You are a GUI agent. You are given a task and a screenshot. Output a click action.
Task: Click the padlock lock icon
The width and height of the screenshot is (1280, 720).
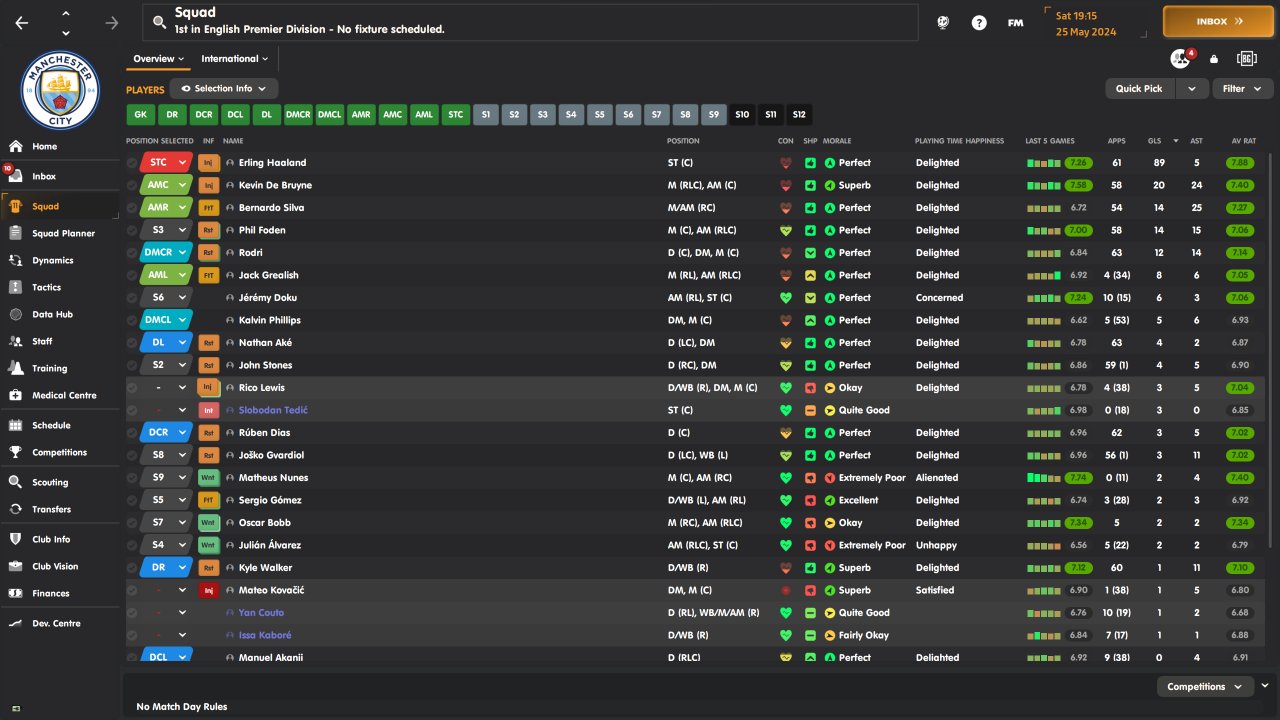[1214, 59]
